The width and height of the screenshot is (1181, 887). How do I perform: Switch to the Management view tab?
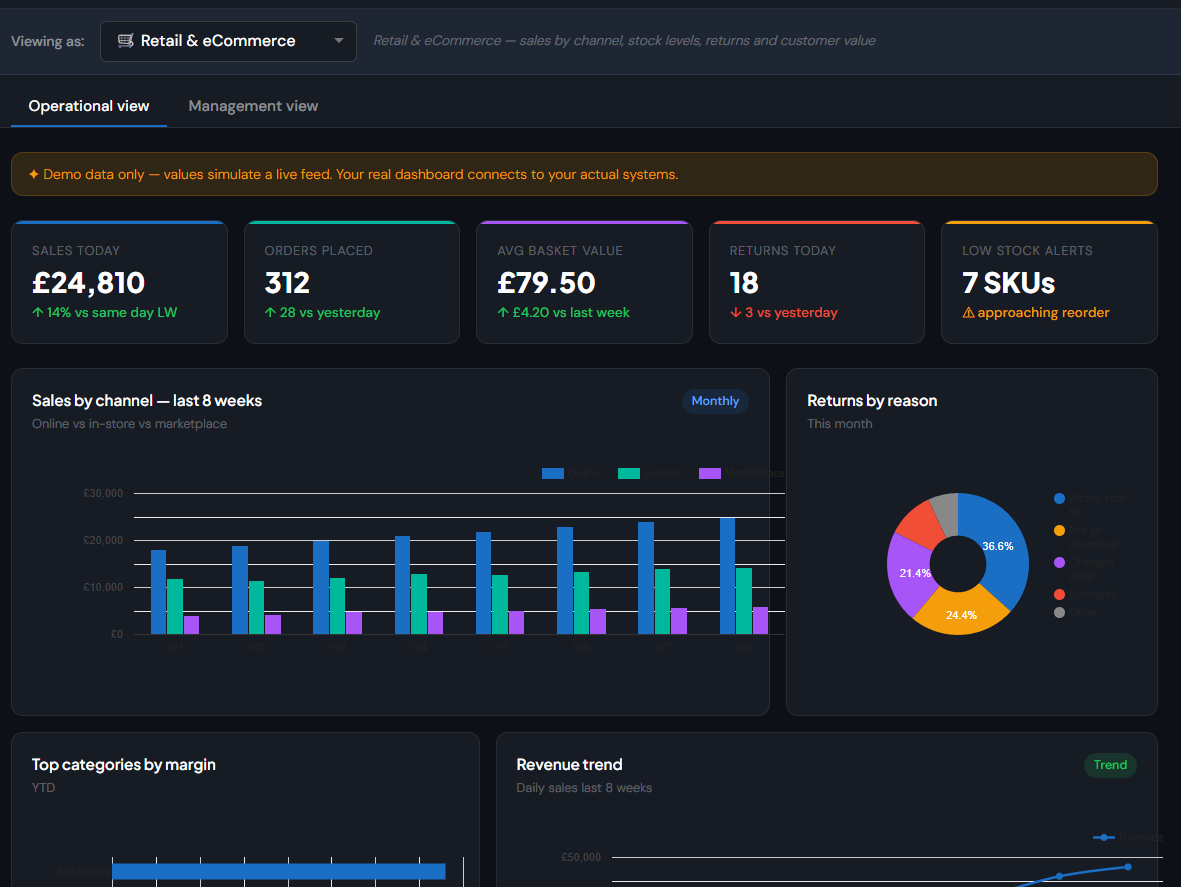(253, 106)
